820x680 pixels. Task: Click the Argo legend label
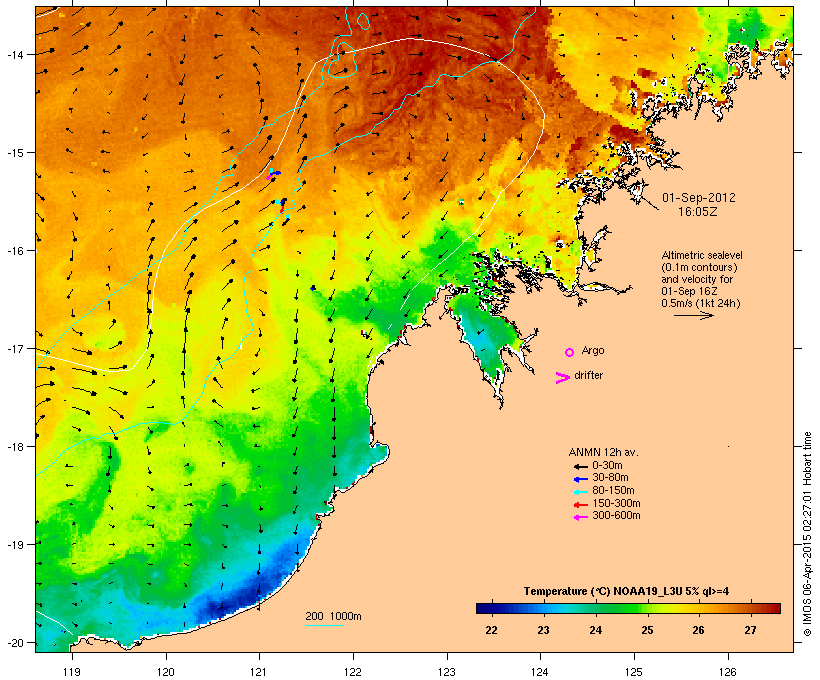593,350
